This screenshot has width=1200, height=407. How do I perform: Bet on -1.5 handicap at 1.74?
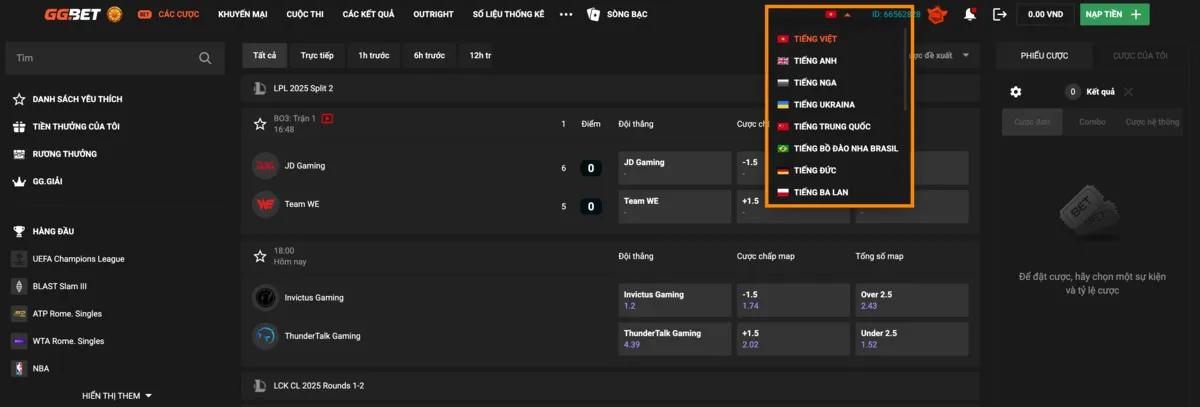[792, 300]
